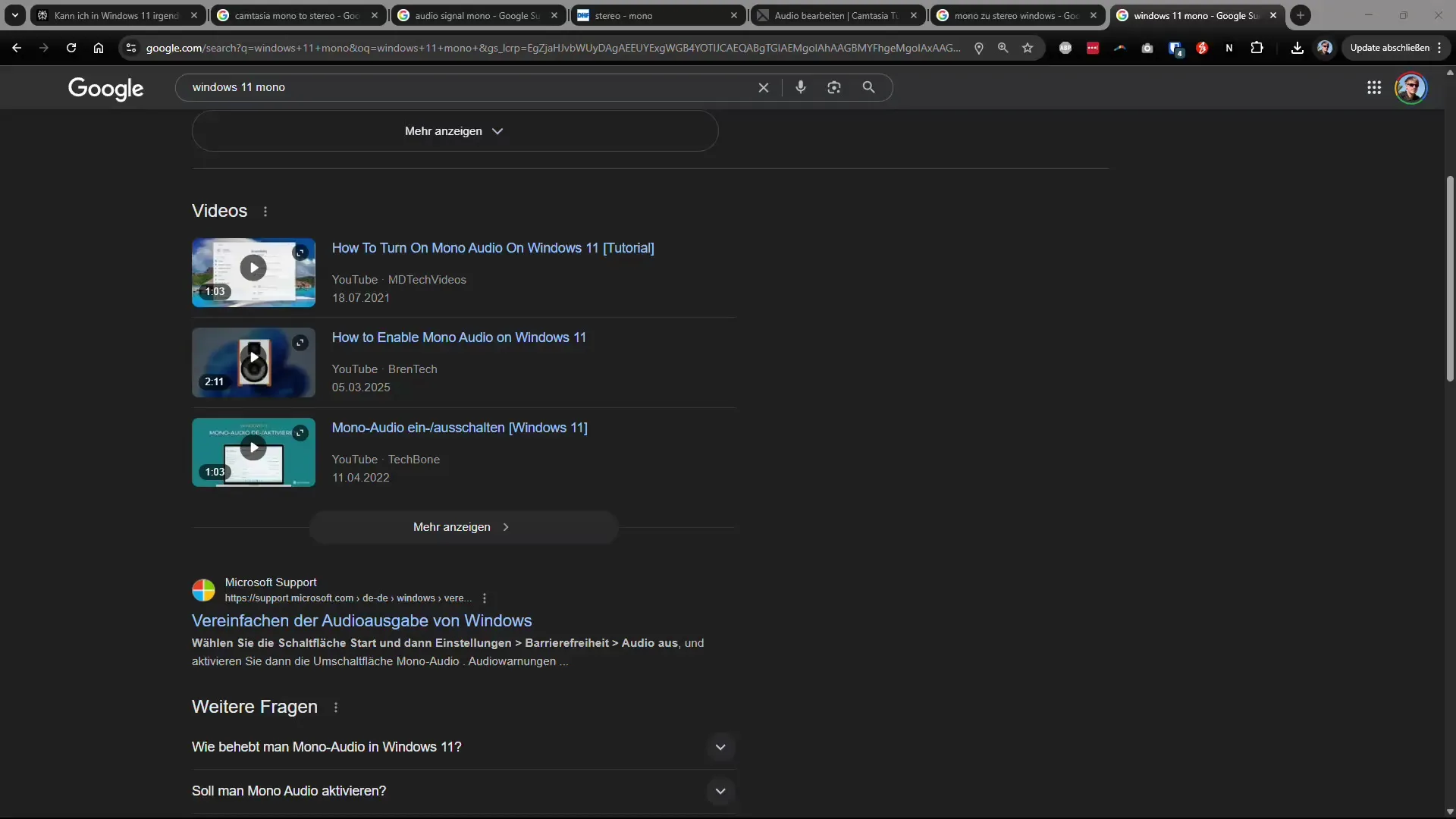This screenshot has height=819, width=1456.
Task: Click the camera extension icon in toolbar
Action: (1147, 48)
